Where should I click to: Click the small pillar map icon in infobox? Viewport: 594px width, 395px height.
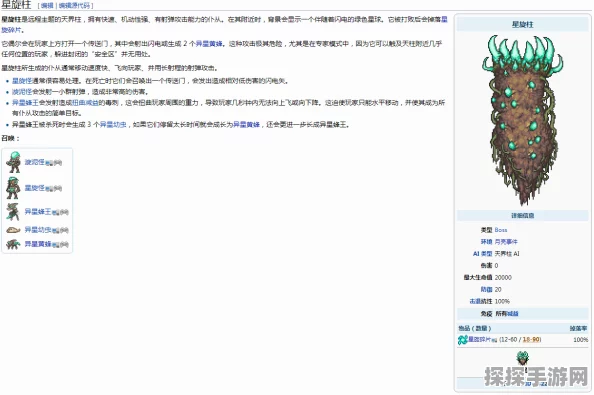coord(522,358)
